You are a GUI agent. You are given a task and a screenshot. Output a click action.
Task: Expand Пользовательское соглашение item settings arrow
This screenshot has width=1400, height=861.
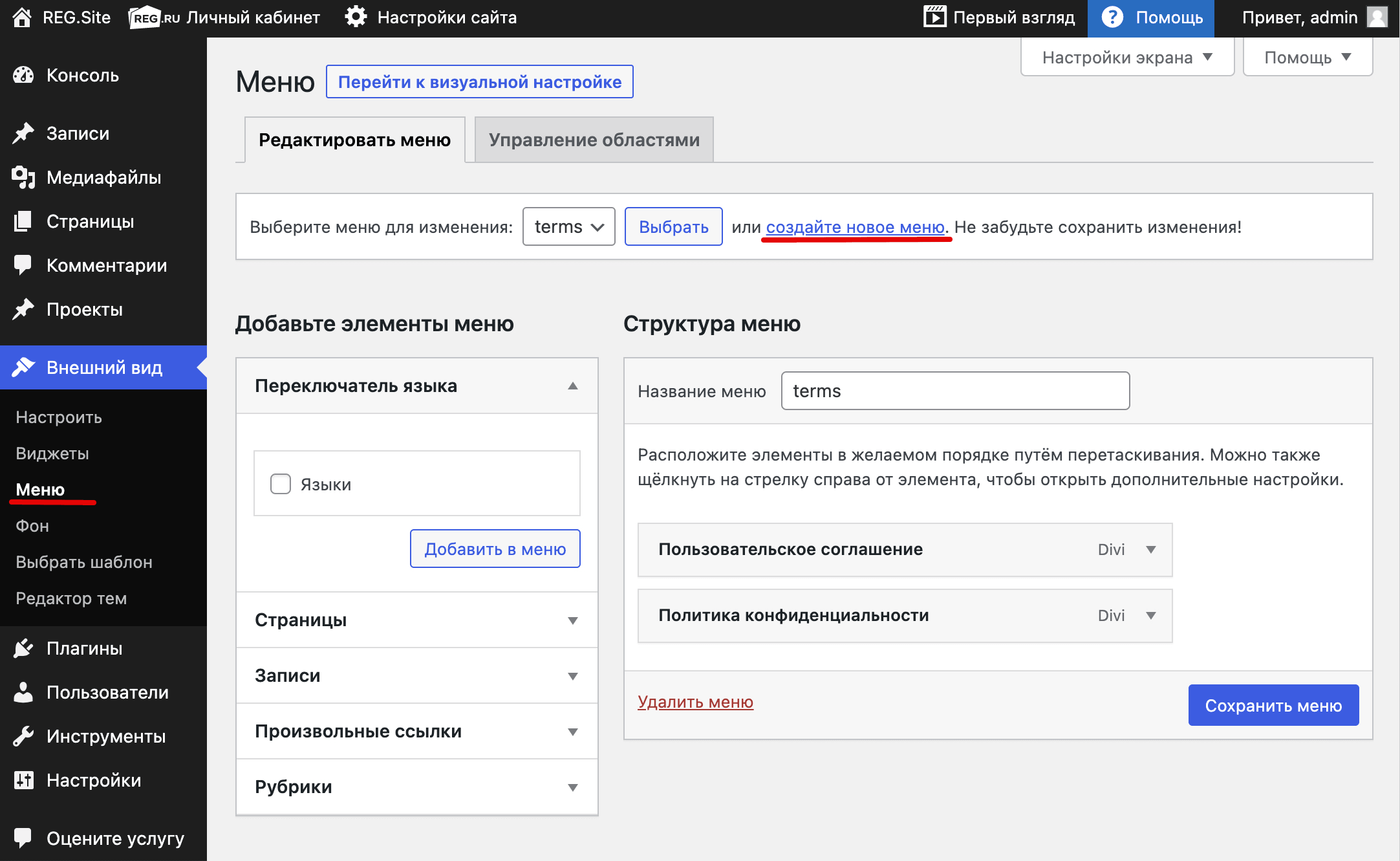[1151, 549]
